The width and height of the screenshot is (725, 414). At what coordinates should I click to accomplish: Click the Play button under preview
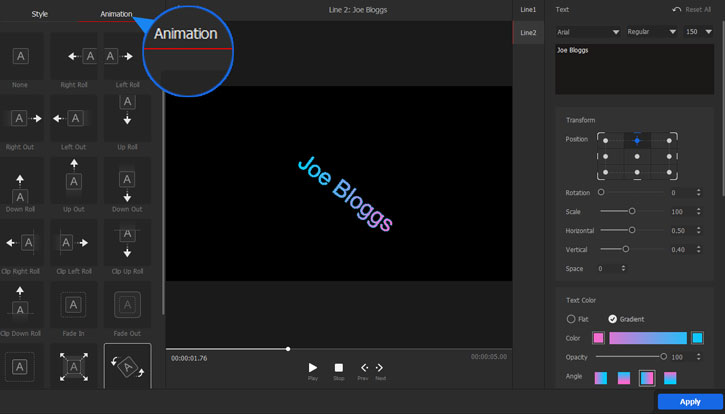(313, 369)
